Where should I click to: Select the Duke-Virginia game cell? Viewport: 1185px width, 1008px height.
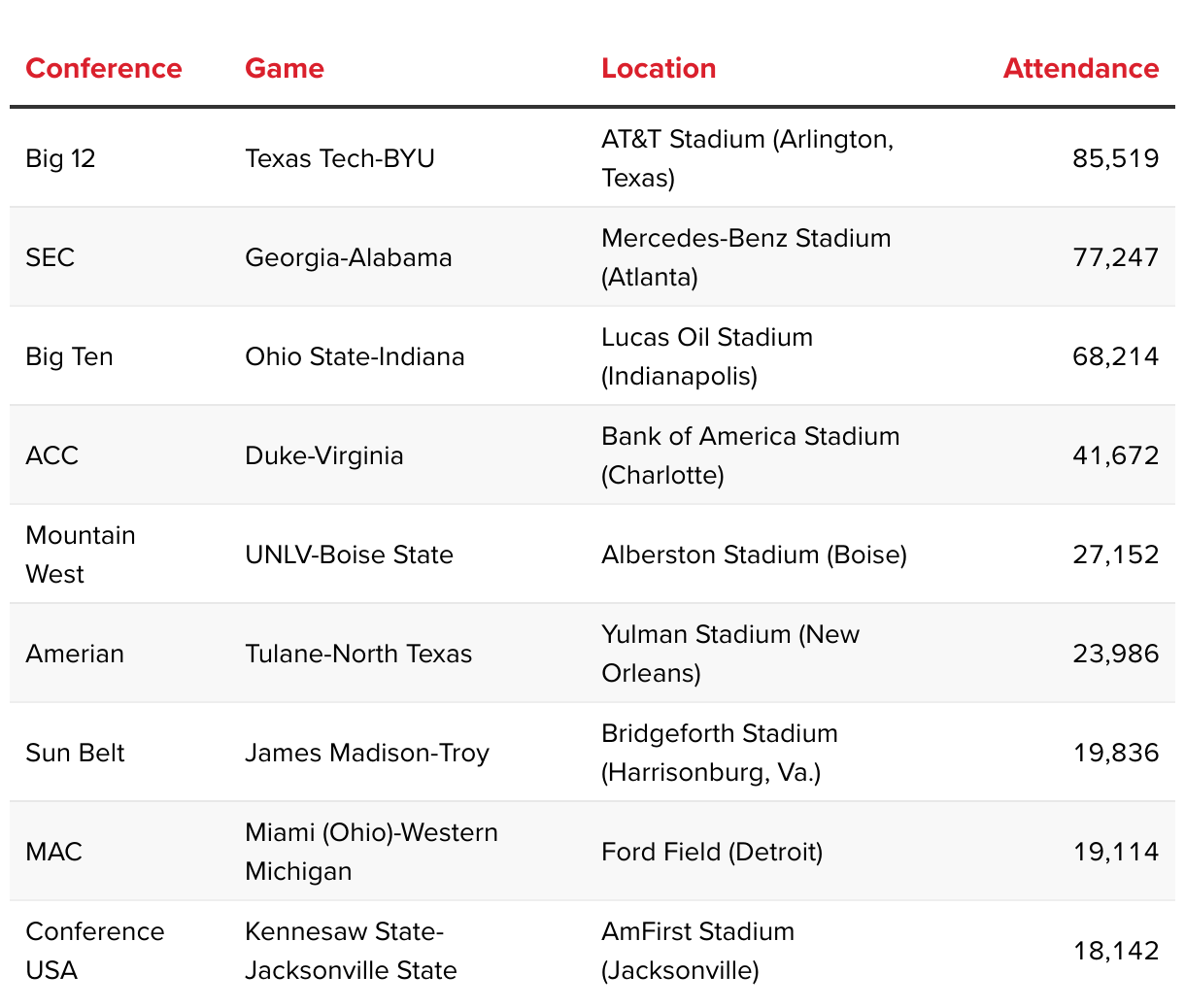[323, 455]
